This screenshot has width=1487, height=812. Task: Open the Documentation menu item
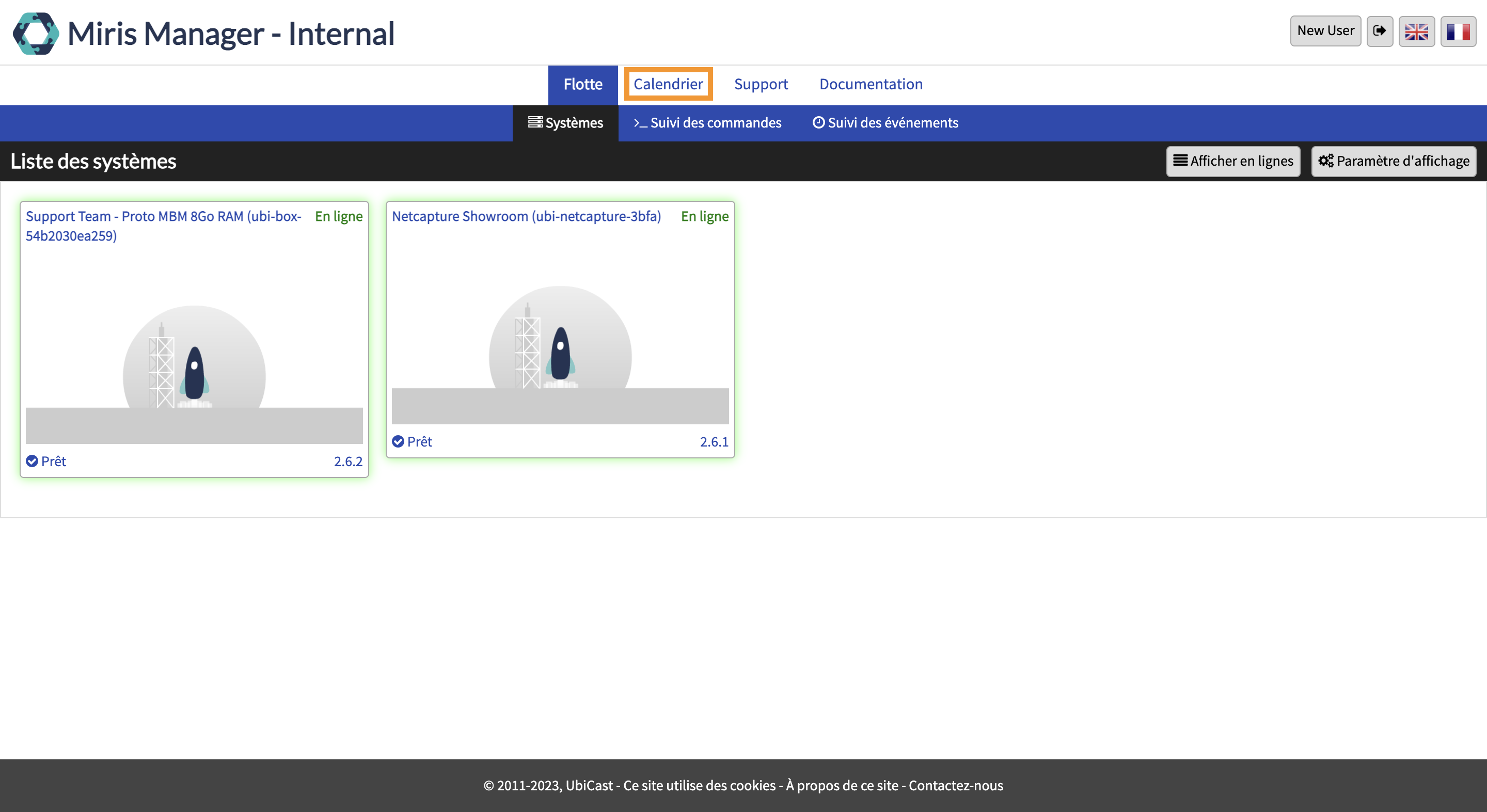[x=871, y=84]
